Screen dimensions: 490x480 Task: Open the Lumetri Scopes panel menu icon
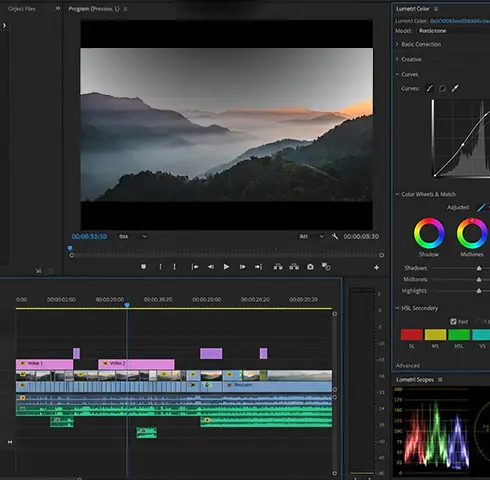pos(440,380)
